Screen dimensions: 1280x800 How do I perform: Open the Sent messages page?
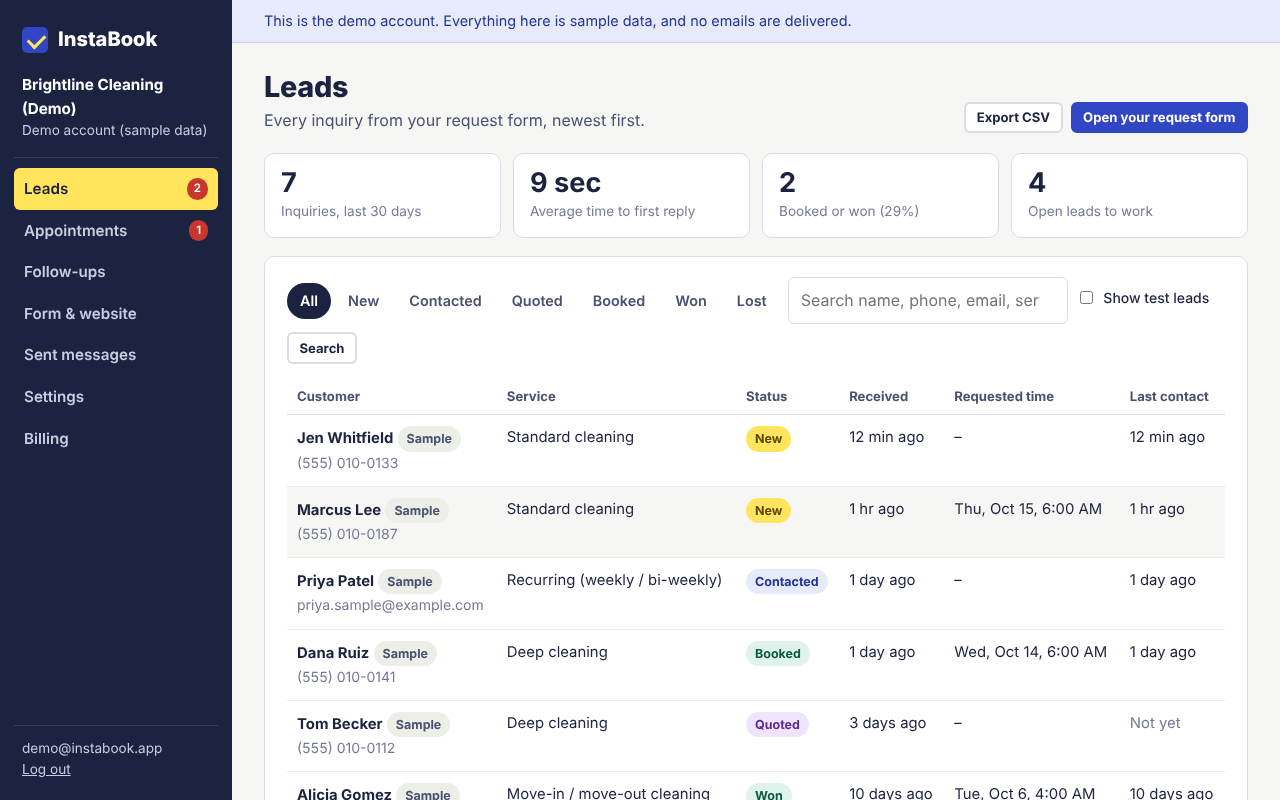tap(116, 355)
